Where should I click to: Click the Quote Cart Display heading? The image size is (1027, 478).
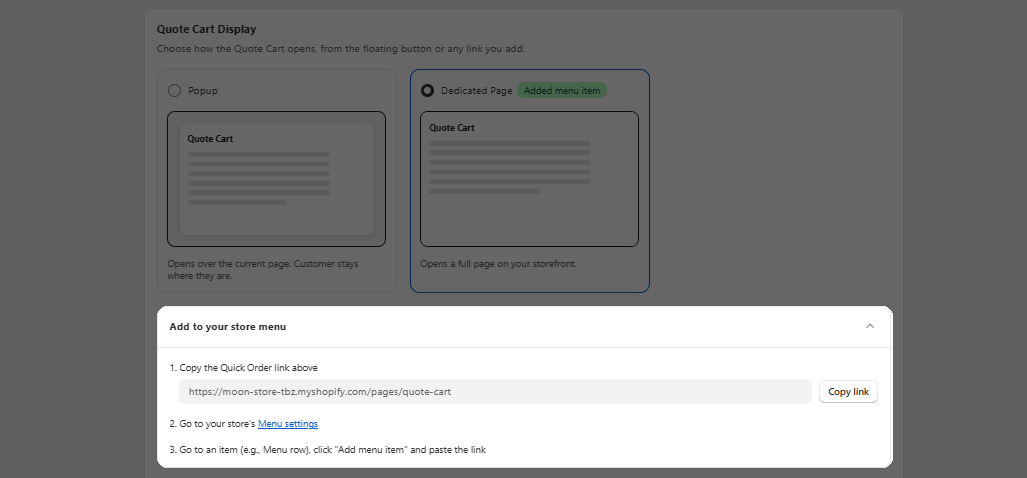206,29
